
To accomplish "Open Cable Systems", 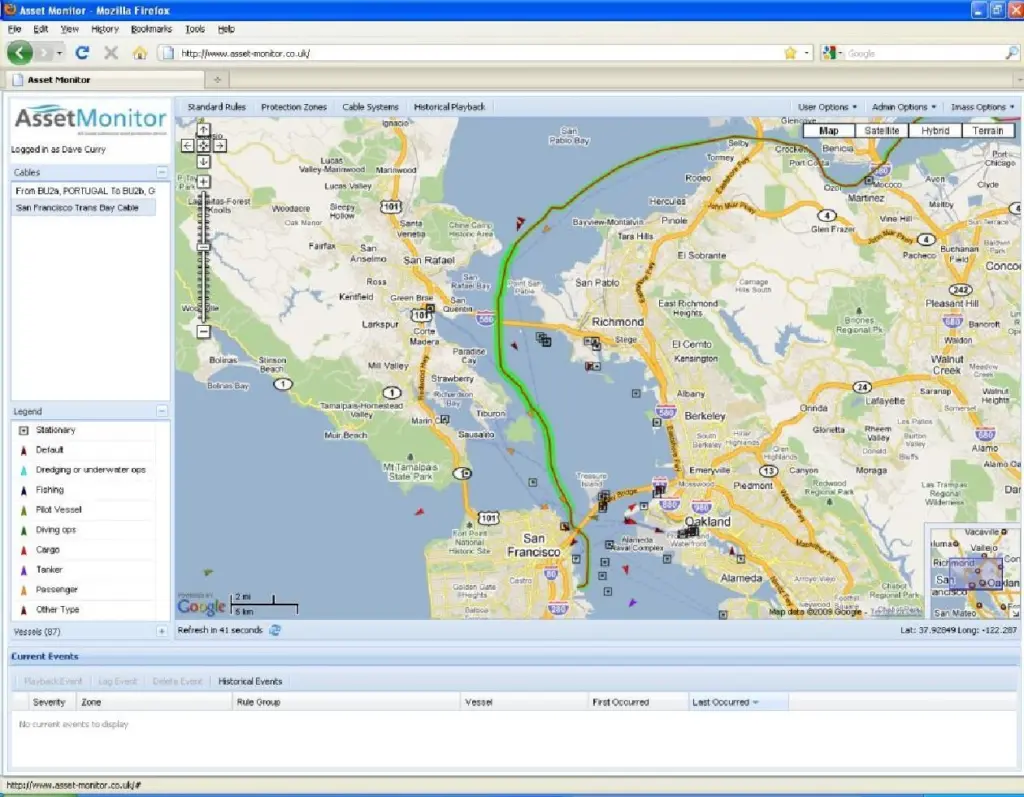I will (x=370, y=106).
